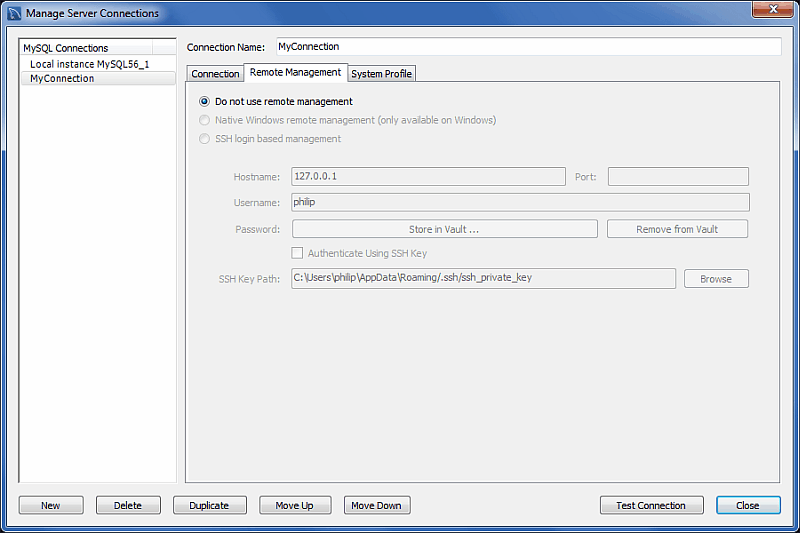Select Native Windows remote management radio button
800x533 pixels.
pyautogui.click(x=205, y=120)
